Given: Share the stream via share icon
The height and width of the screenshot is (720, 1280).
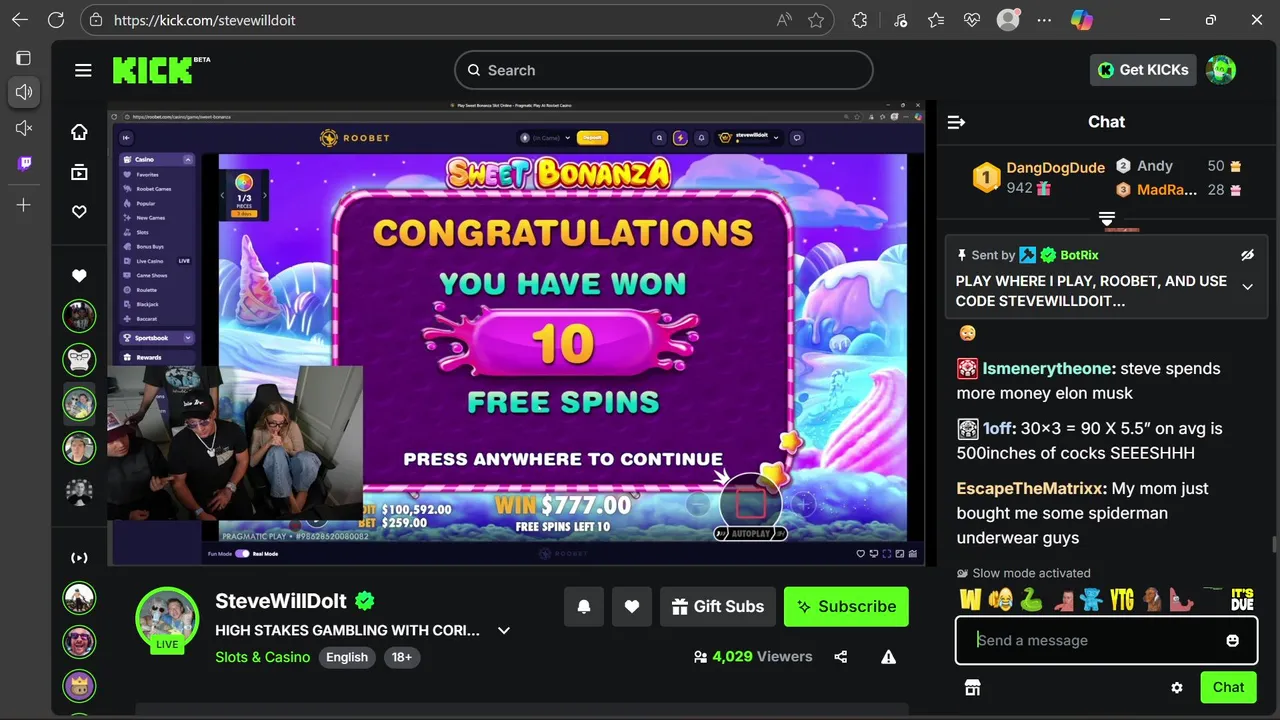Looking at the screenshot, I should click(x=841, y=657).
